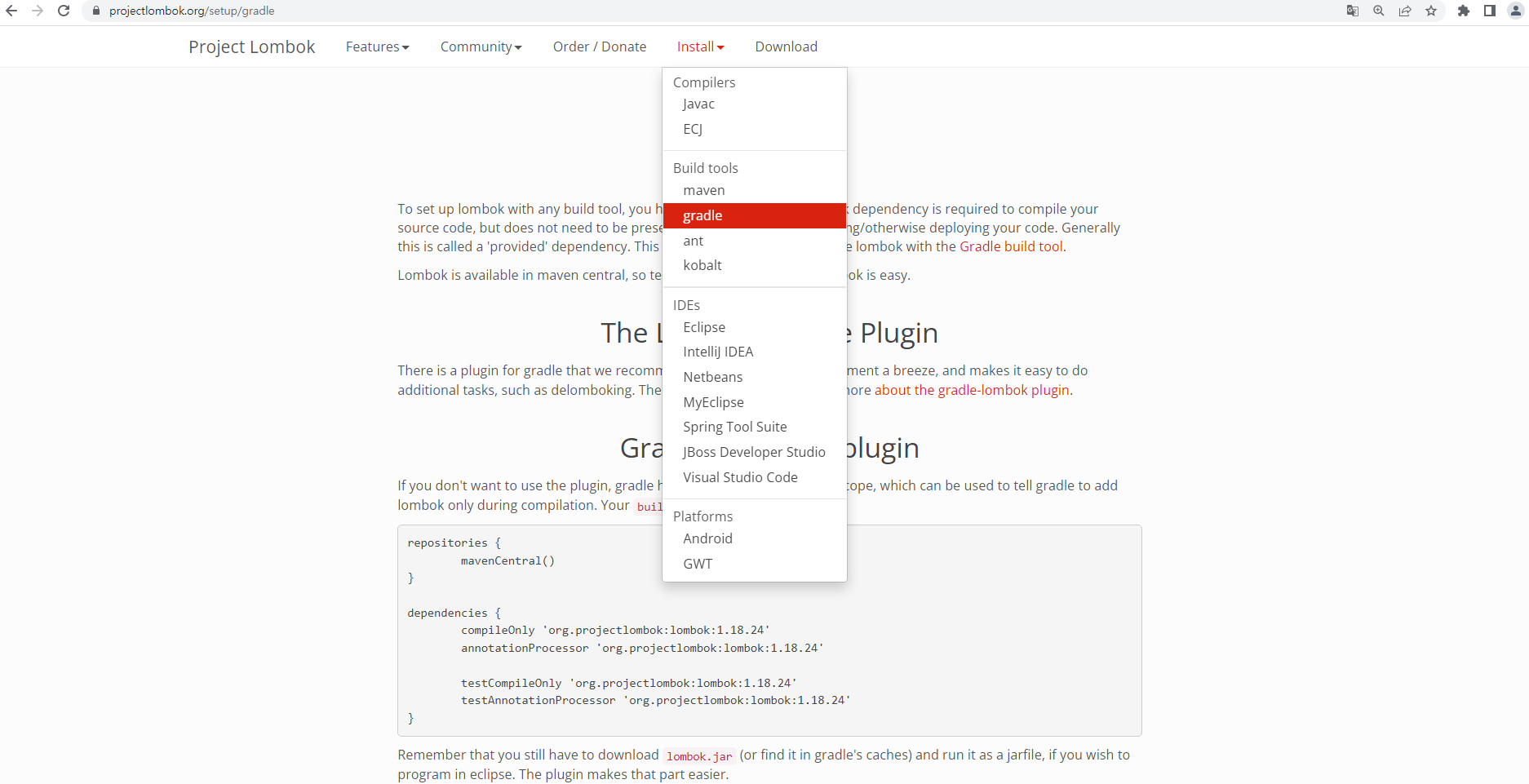Choose maven under Build tools
The width and height of the screenshot is (1529, 784).
(755, 190)
